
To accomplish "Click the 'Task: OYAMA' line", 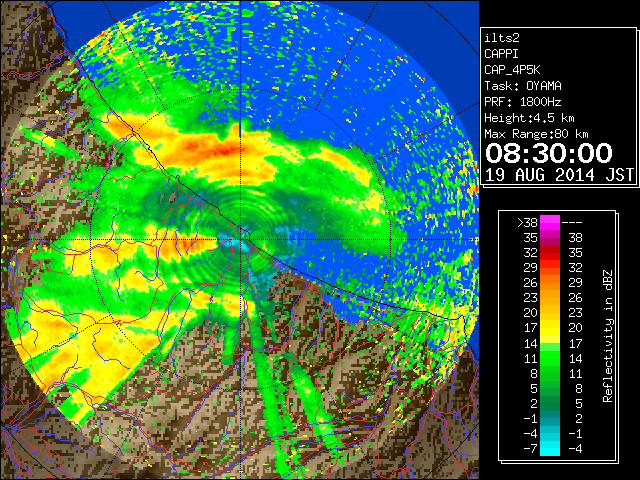I will [x=523, y=86].
